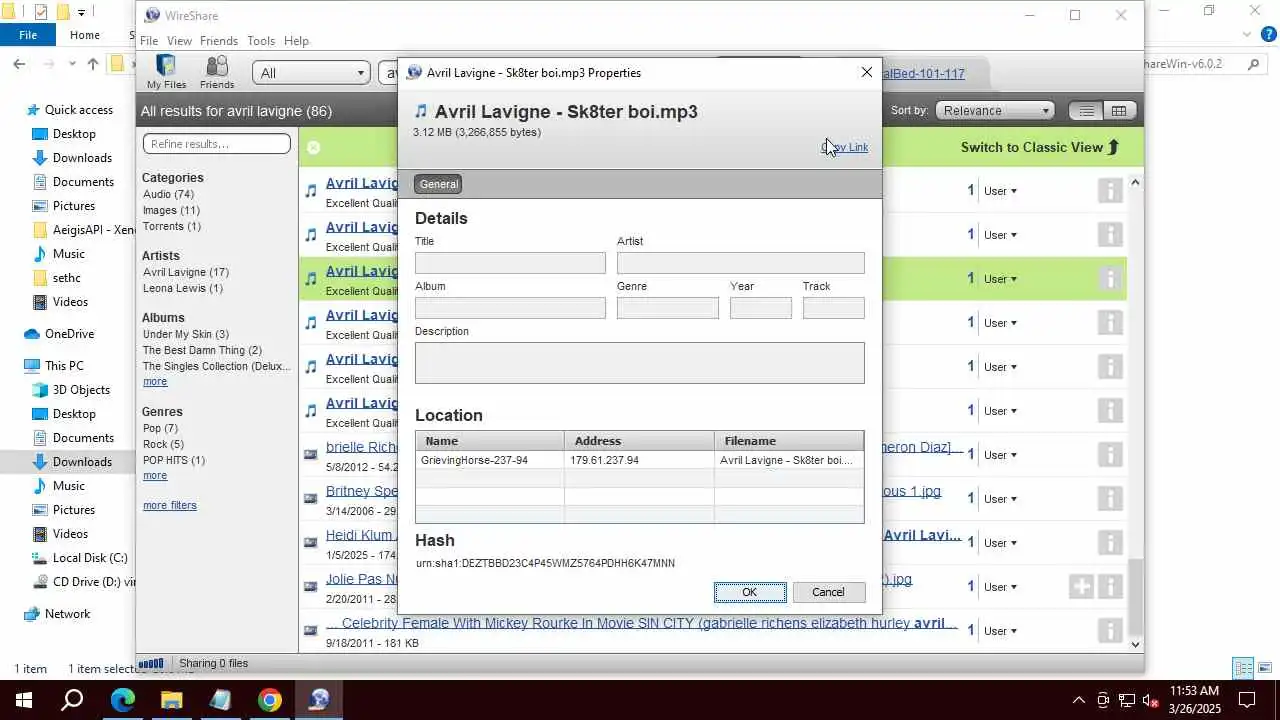Switch results to list view
Image resolution: width=1280 pixels, height=720 pixels.
[x=1086, y=111]
